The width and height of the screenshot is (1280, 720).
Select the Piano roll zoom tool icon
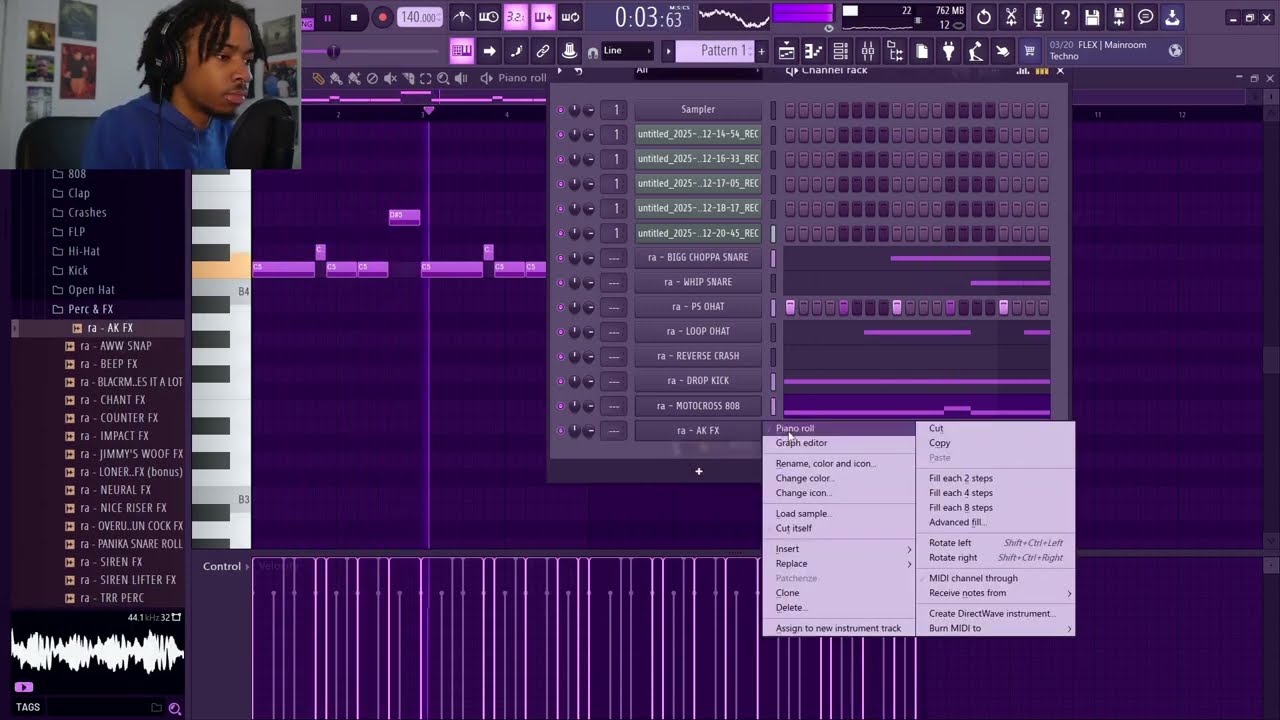click(x=443, y=78)
